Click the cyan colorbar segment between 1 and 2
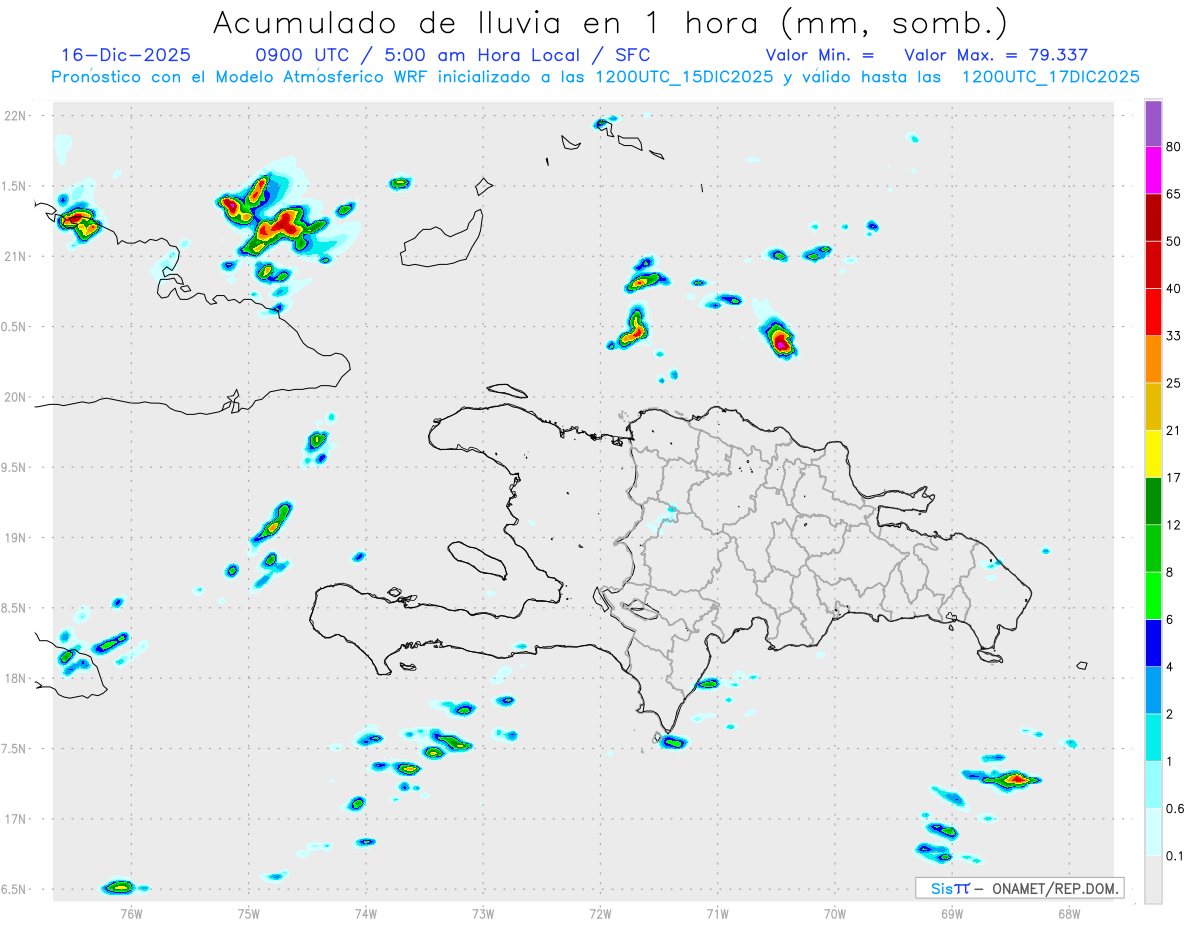 [1153, 738]
